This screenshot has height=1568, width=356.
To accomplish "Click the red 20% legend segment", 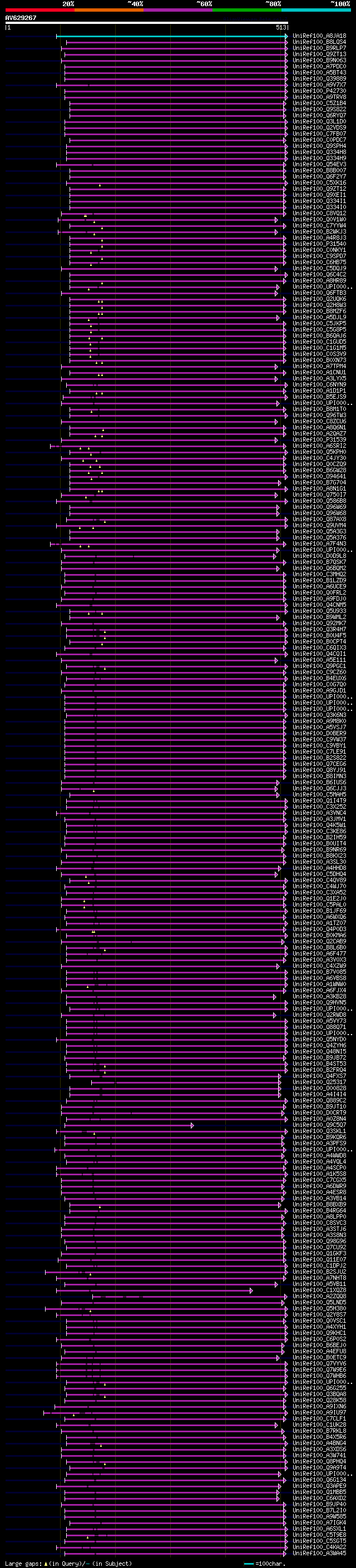I will [x=39, y=10].
